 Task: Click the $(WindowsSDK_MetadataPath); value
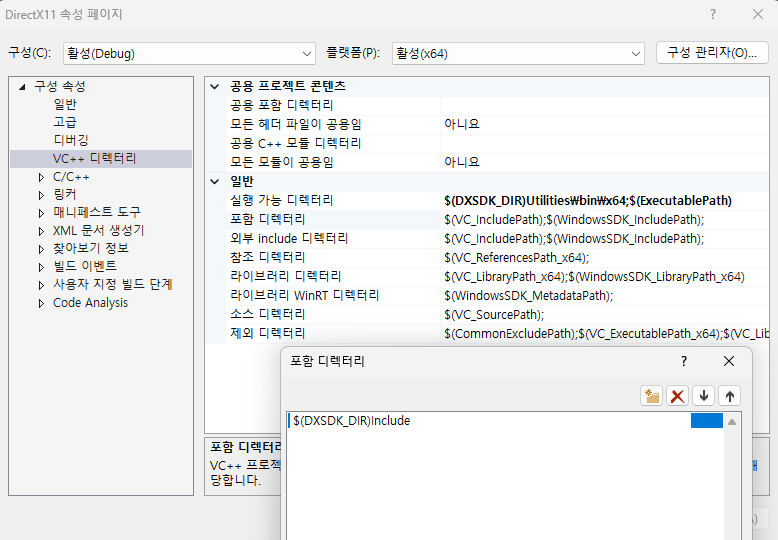click(x=528, y=296)
